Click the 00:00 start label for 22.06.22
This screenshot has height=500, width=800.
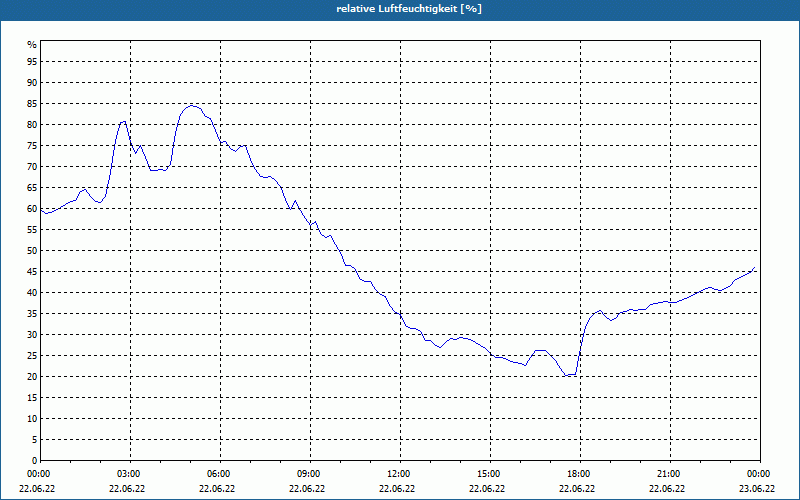pos(37,474)
